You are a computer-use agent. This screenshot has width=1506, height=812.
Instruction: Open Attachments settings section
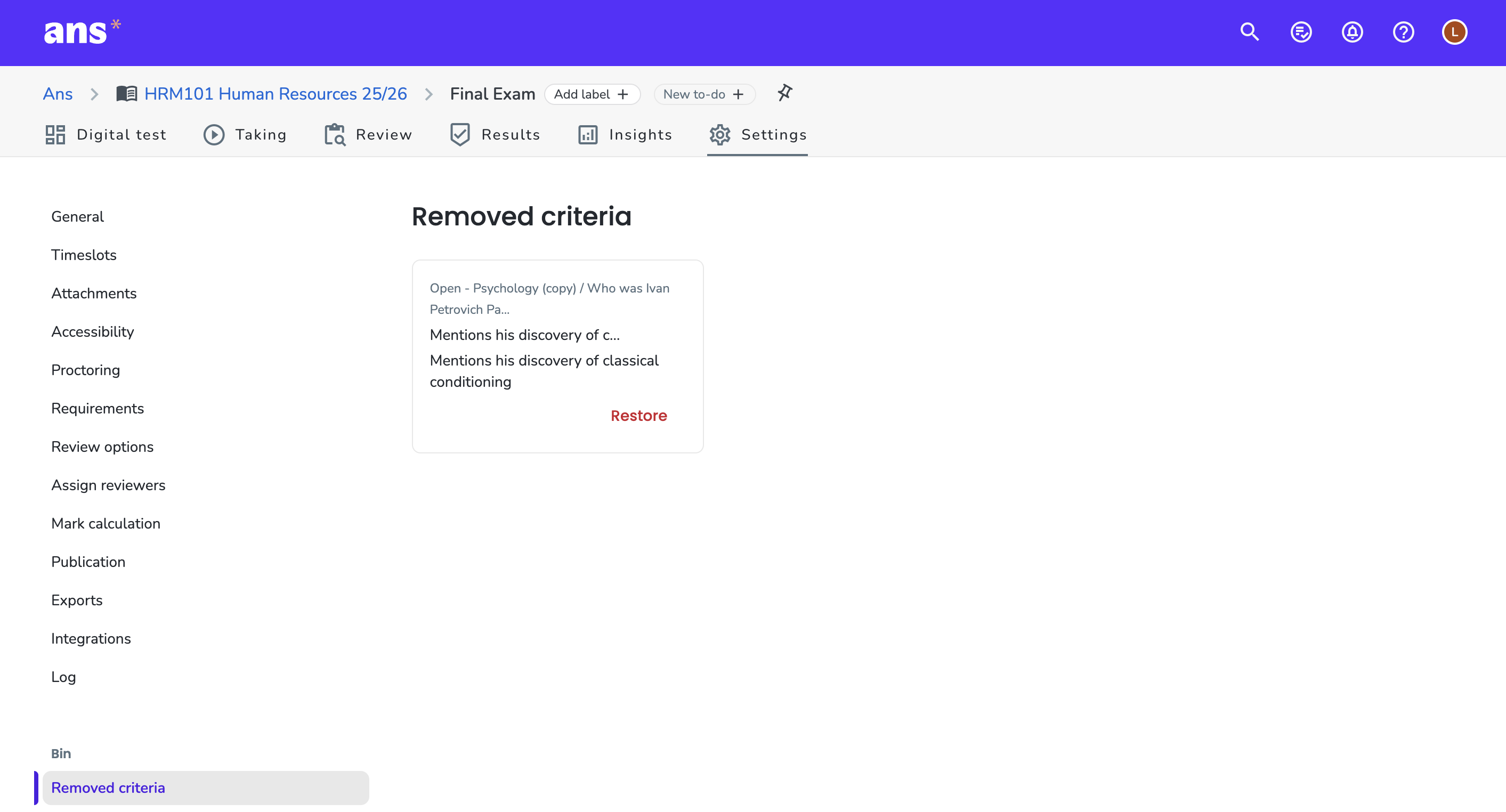click(94, 294)
